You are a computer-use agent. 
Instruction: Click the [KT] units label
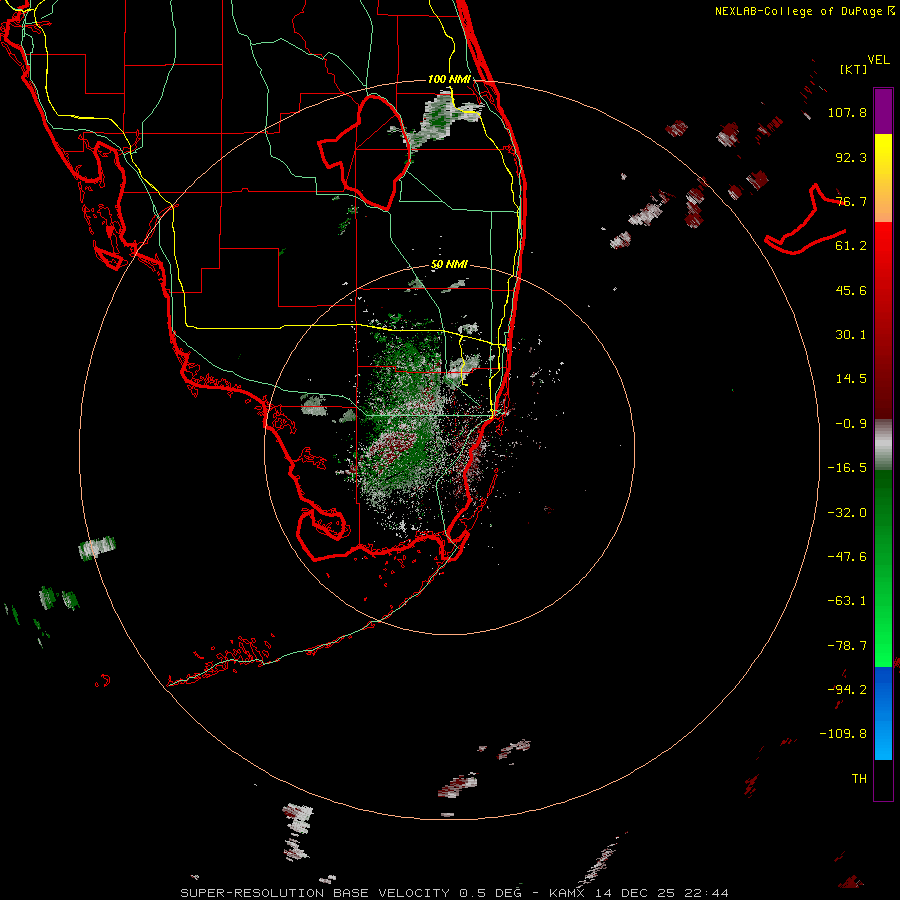[853, 69]
